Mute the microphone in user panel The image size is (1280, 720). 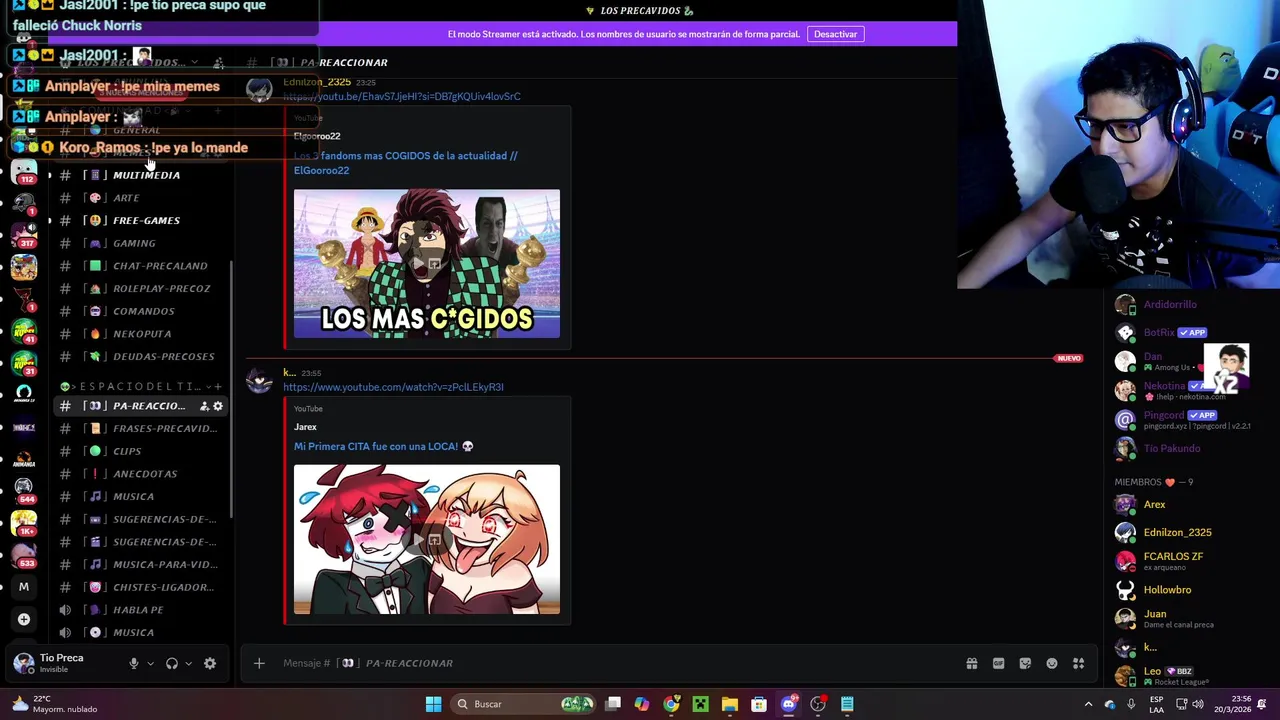[x=133, y=663]
